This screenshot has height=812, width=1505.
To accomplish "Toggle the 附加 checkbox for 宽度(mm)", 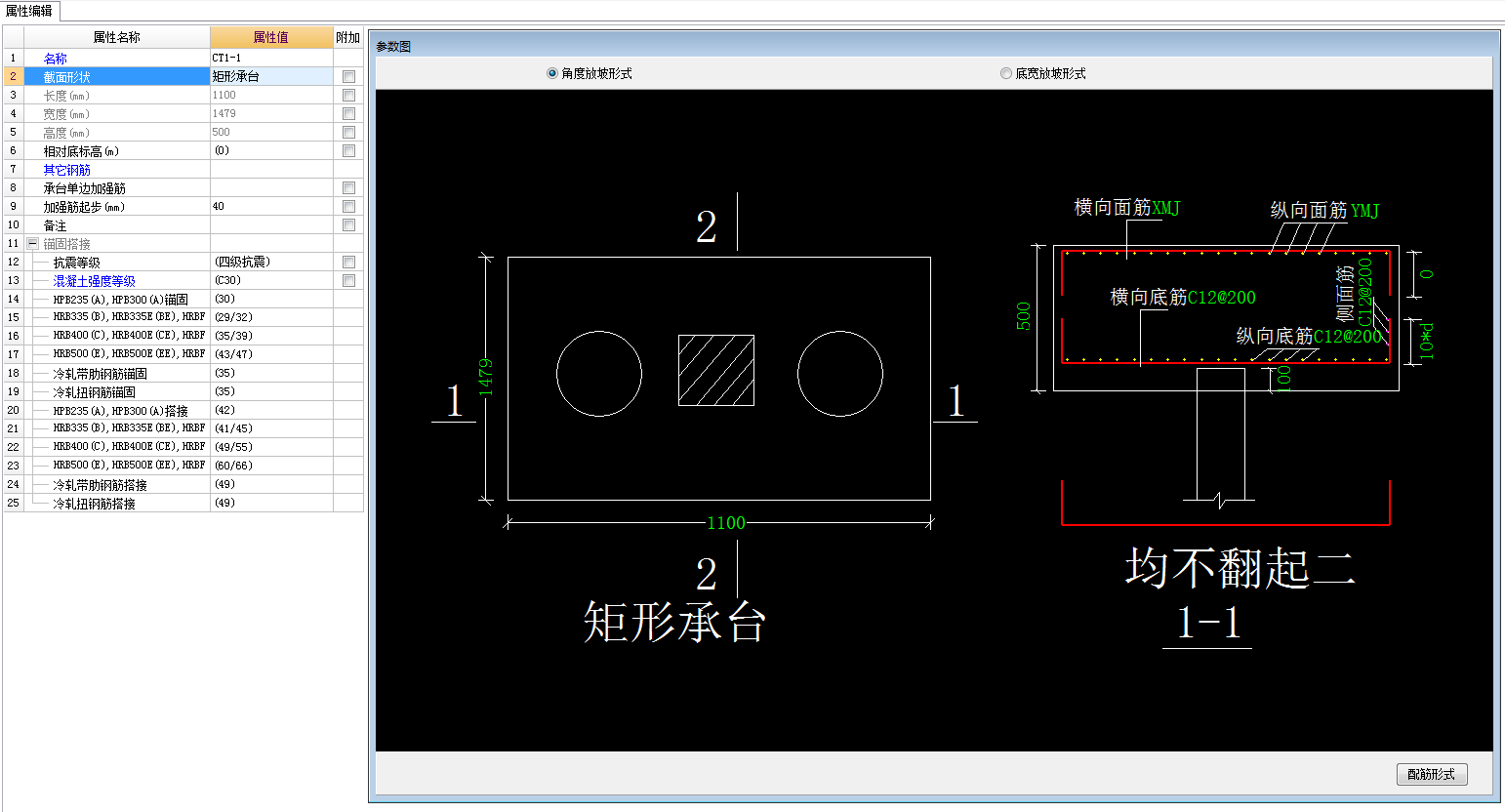I will 348,113.
